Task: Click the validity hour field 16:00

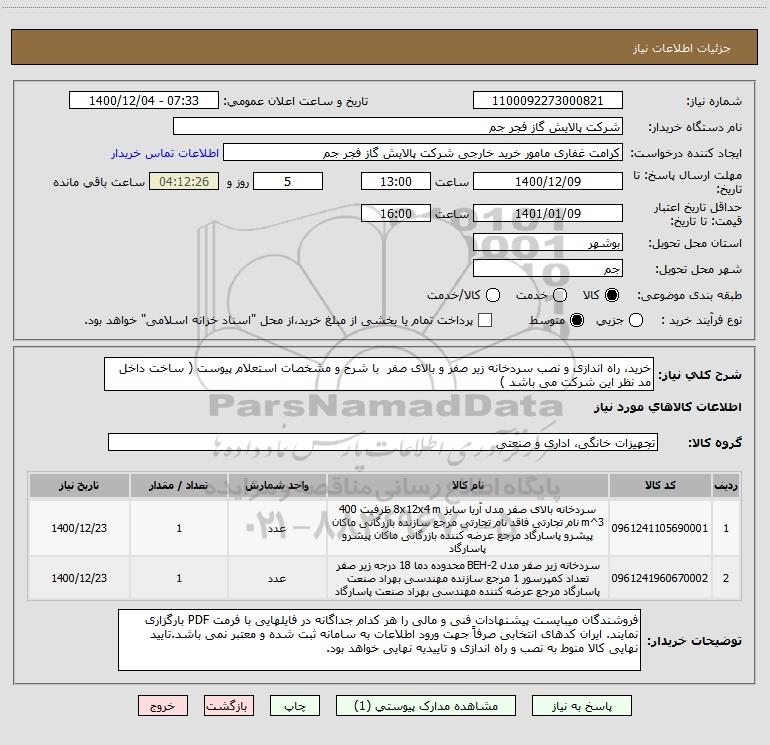Action: click(x=396, y=213)
